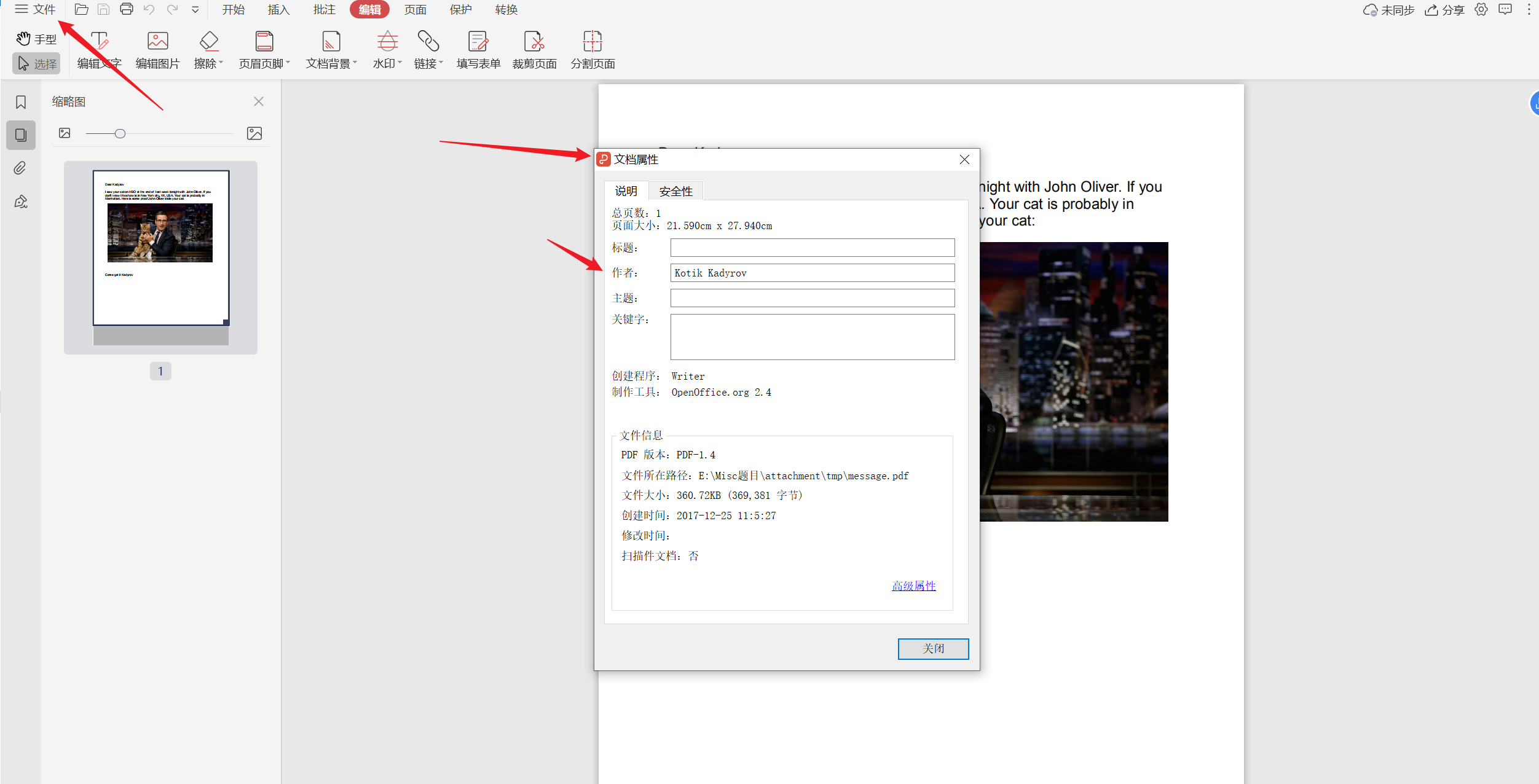Select the page 1 thumbnail
The image size is (1539, 784).
click(161, 248)
